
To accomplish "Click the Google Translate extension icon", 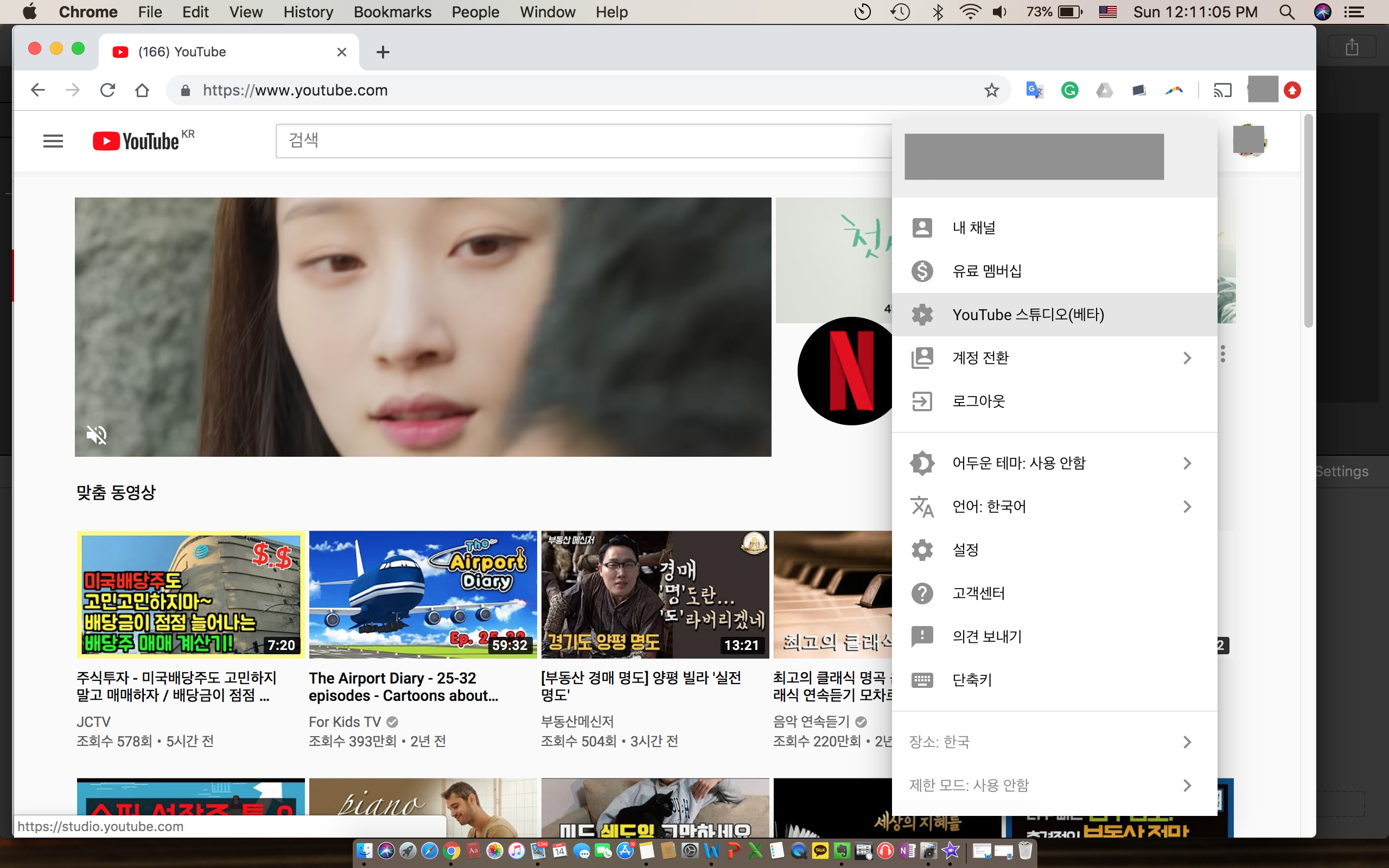I will click(x=1034, y=90).
